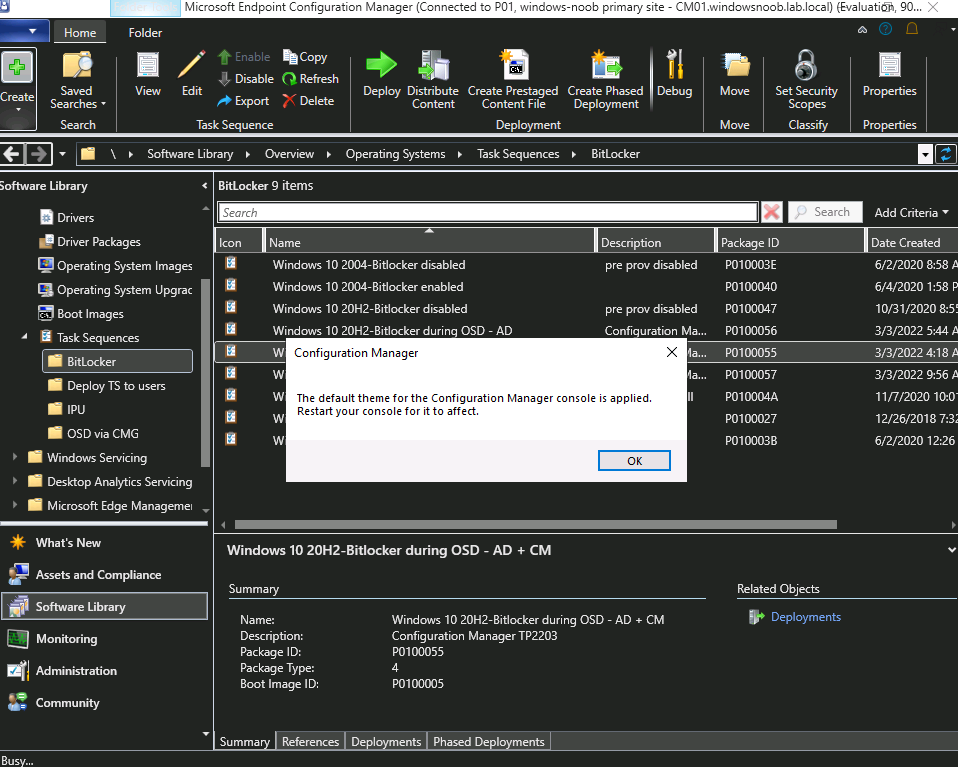This screenshot has height=767, width=958.
Task: Collapse the Software Library navigation pane
Action: 204,186
